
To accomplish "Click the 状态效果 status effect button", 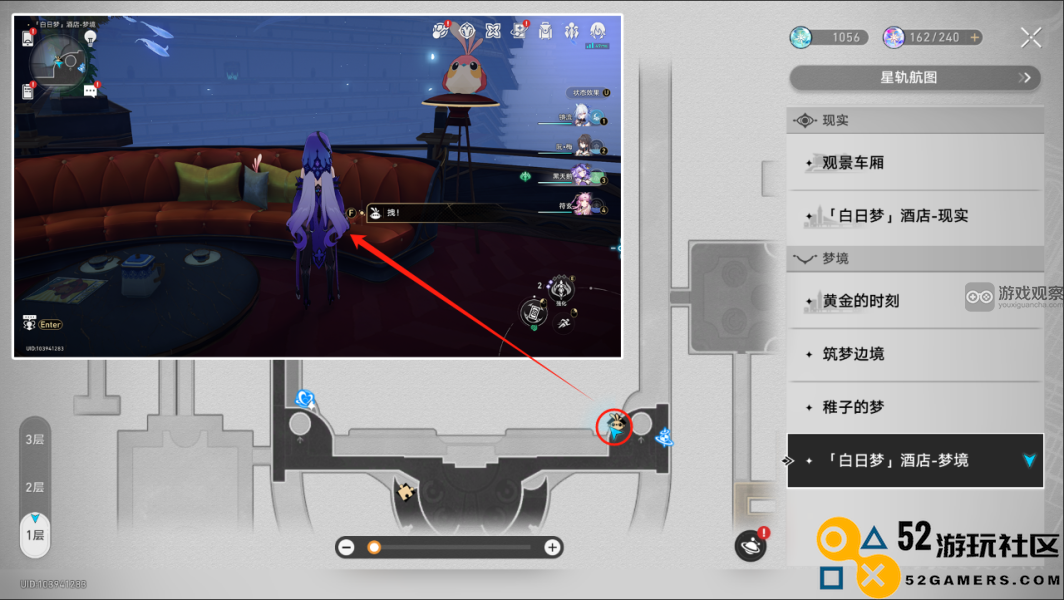I will pos(590,93).
